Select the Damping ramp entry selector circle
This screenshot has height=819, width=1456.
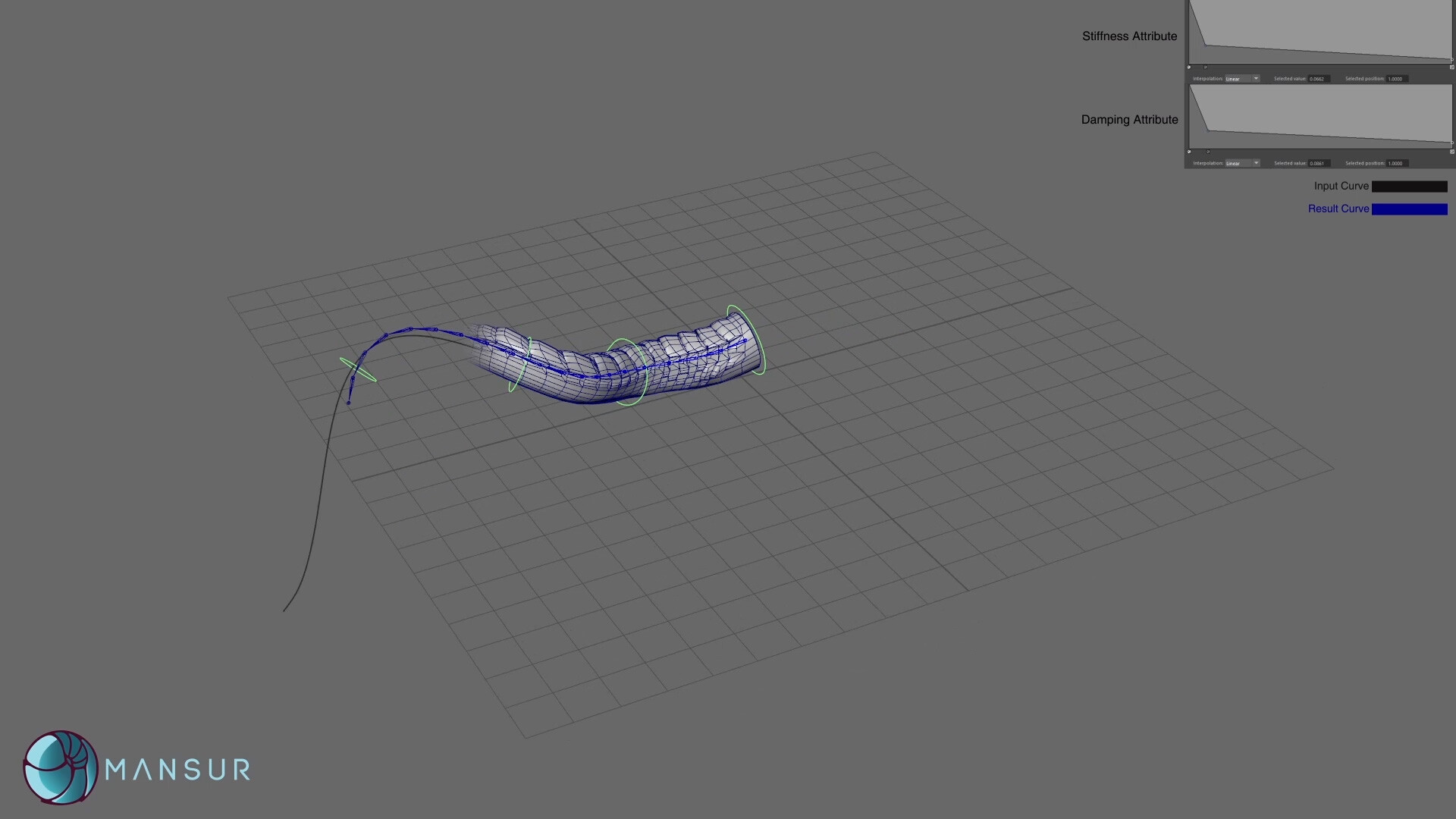1208,152
